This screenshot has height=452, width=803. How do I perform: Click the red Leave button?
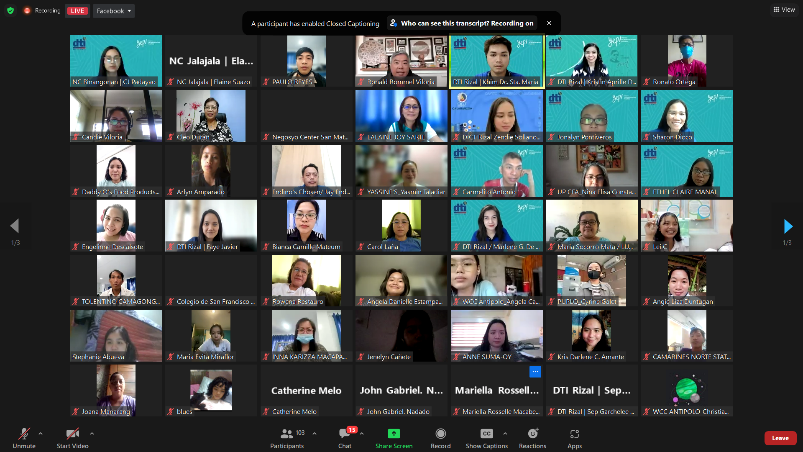[780, 437]
